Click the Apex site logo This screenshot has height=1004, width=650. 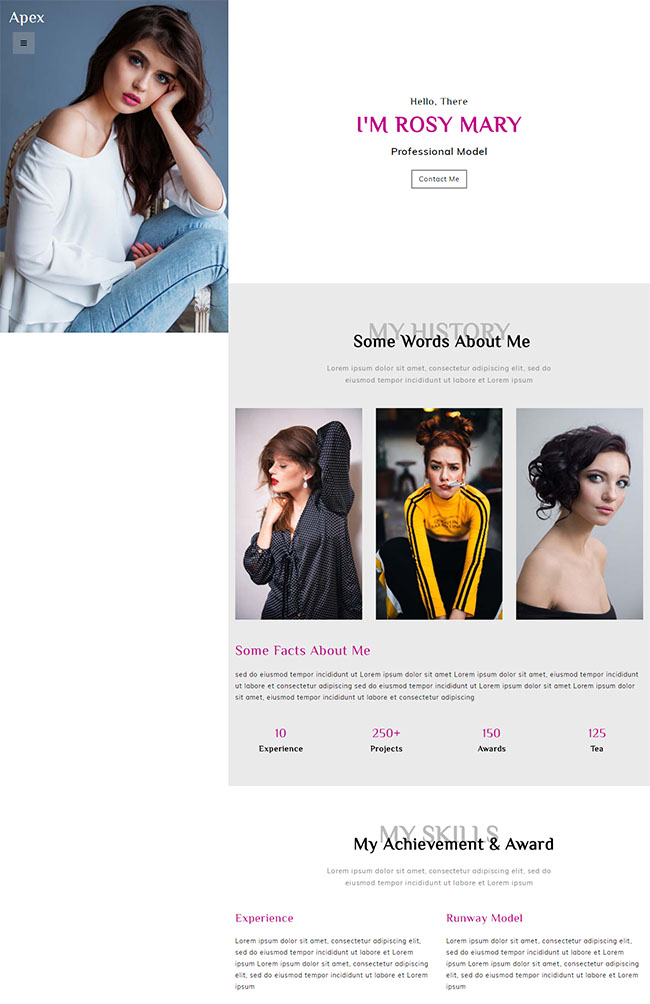[27, 18]
